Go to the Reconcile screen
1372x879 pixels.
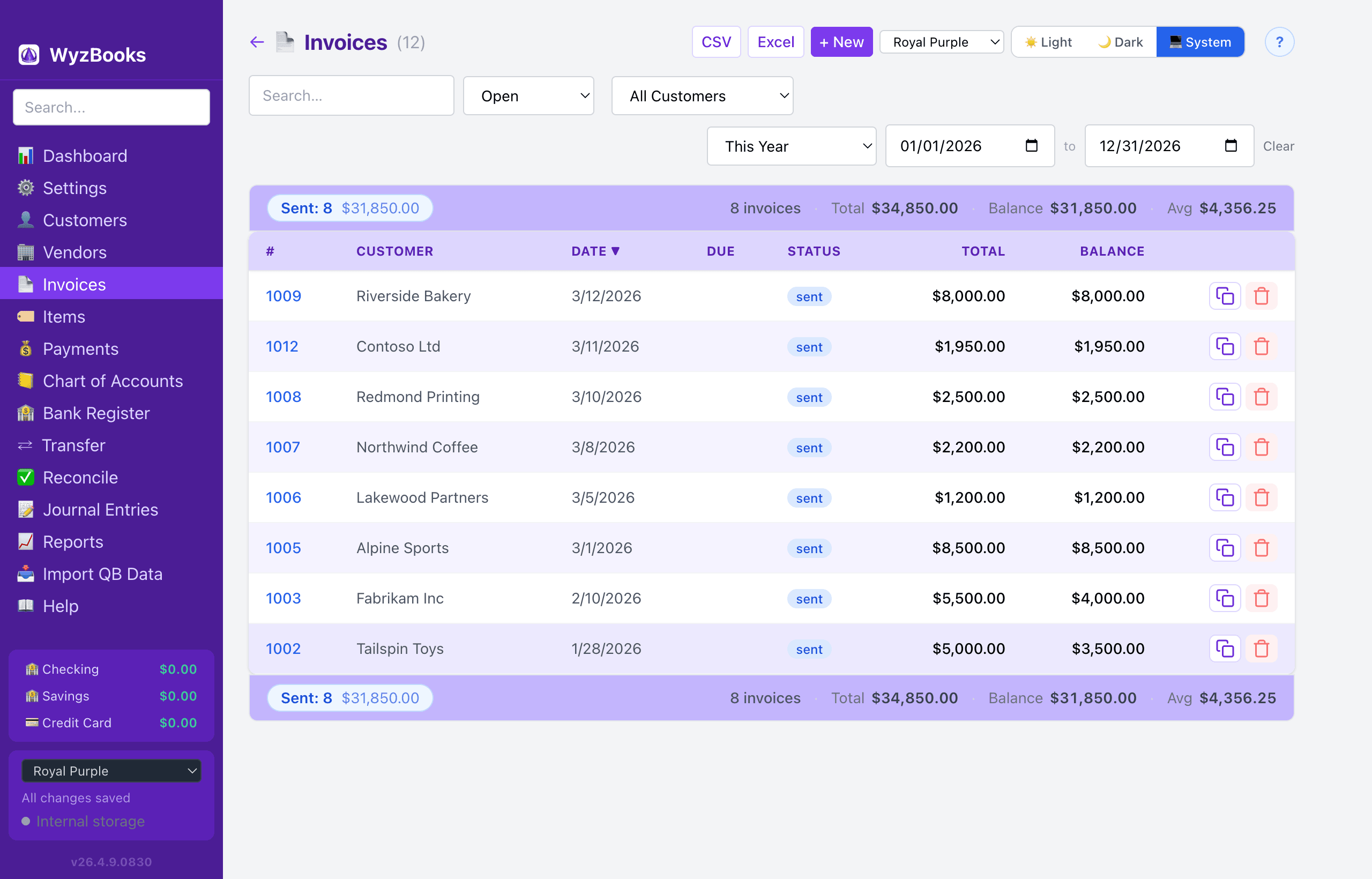click(80, 477)
